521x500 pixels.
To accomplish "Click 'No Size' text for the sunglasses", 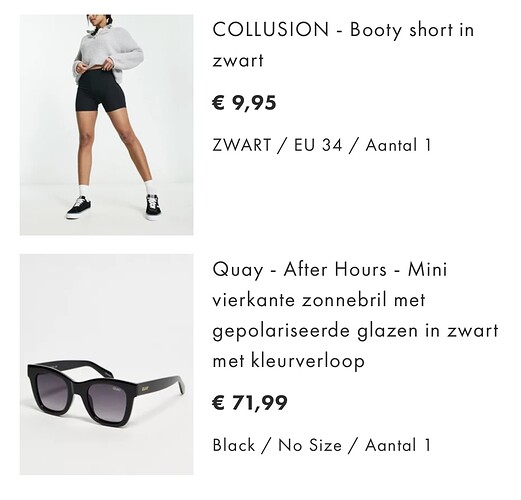I will [310, 445].
